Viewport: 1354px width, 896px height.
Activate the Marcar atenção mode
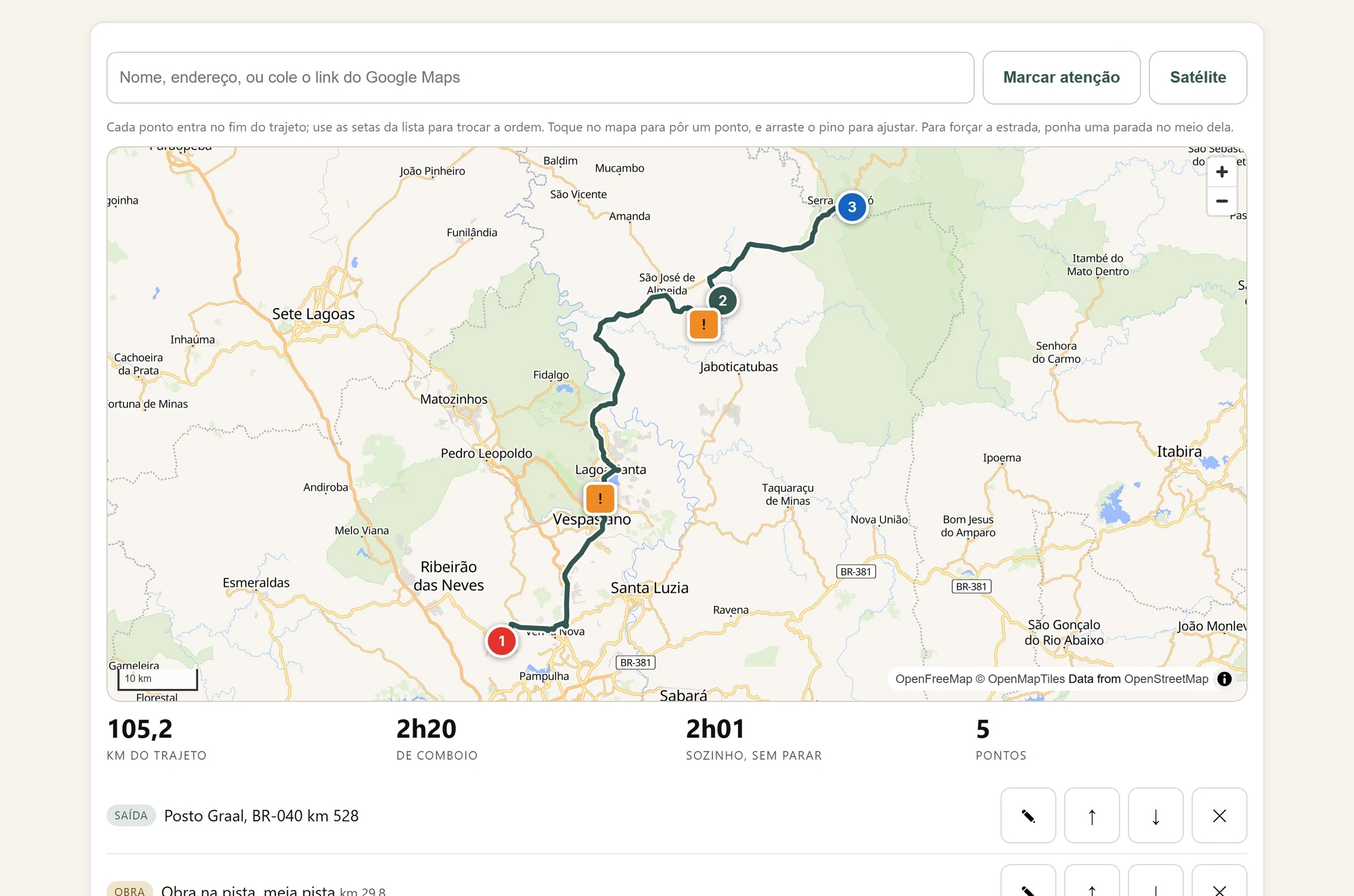(1061, 78)
